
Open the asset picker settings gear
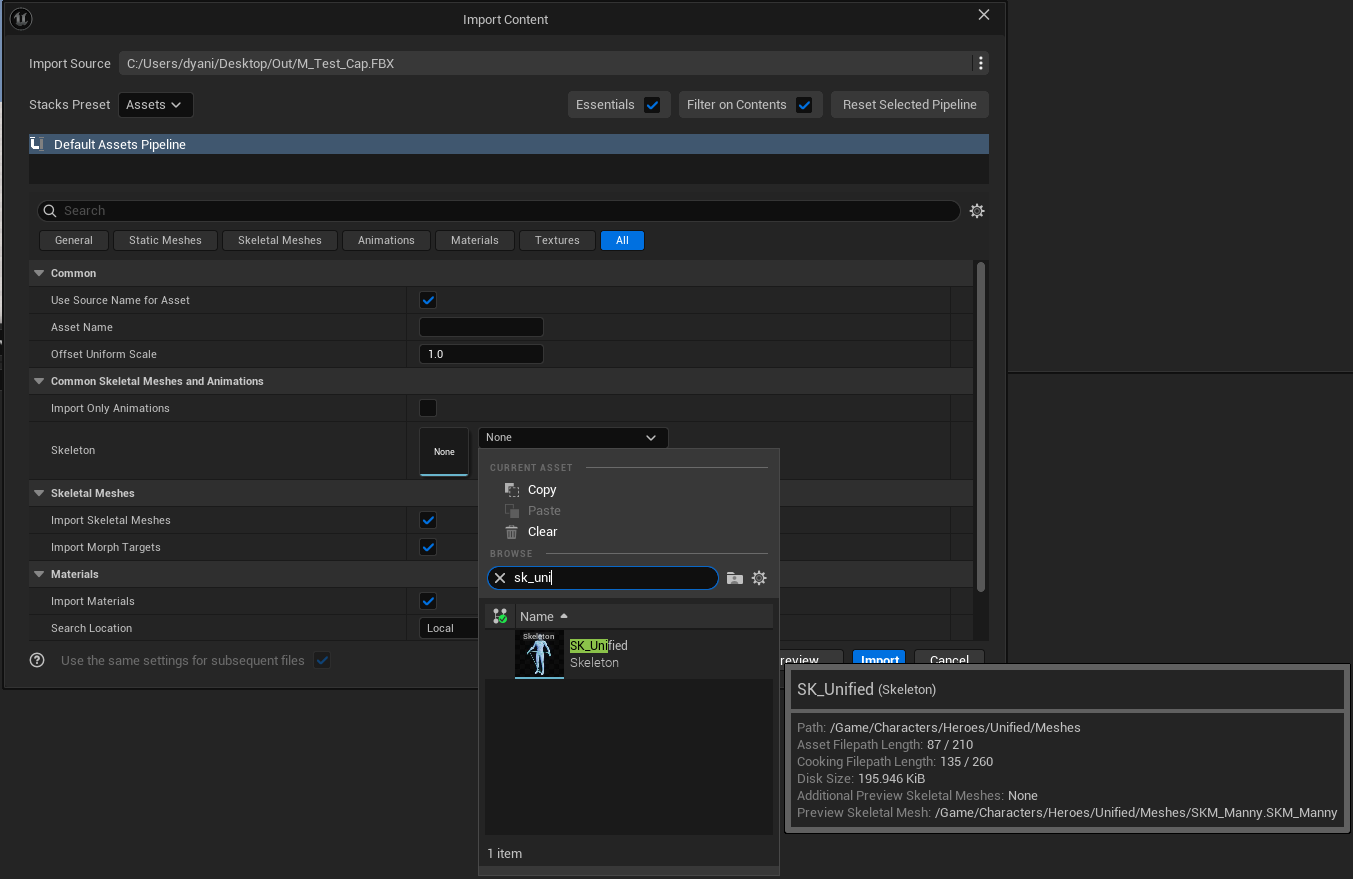coord(759,578)
